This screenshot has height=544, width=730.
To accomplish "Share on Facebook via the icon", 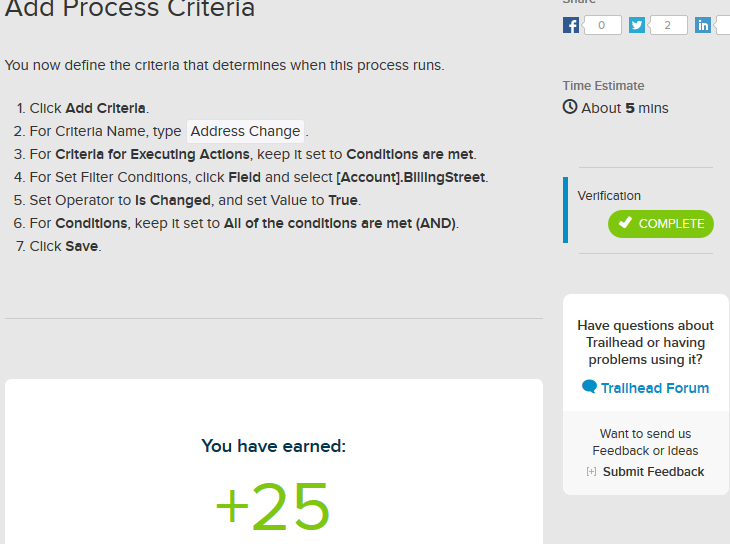I will (571, 25).
